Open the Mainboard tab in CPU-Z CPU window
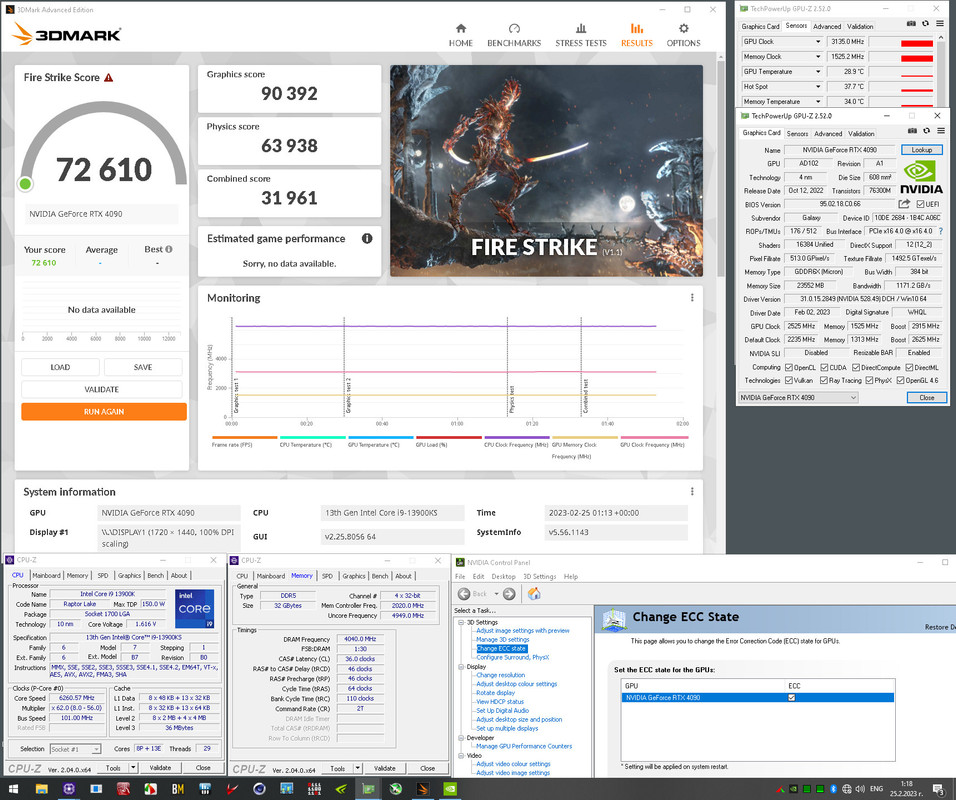The height and width of the screenshot is (800, 956). click(x=46, y=575)
